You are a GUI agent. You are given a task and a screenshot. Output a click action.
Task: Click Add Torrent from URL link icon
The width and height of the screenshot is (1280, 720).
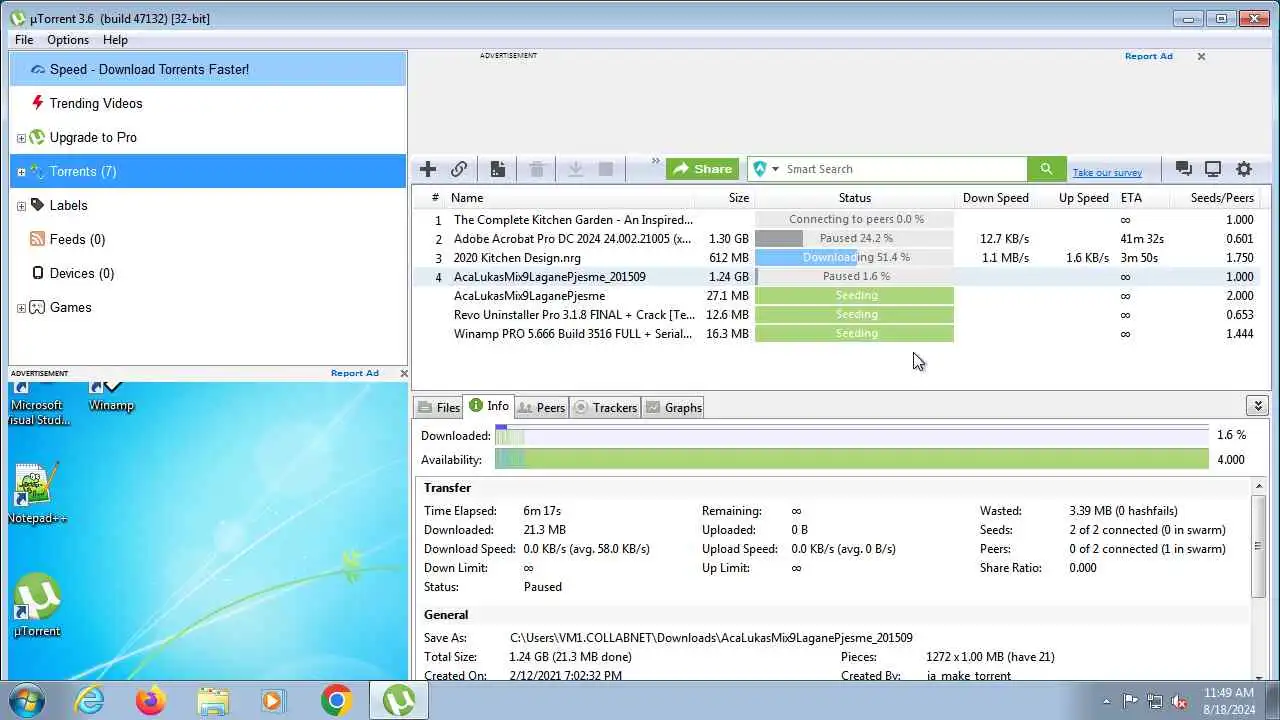tap(459, 169)
